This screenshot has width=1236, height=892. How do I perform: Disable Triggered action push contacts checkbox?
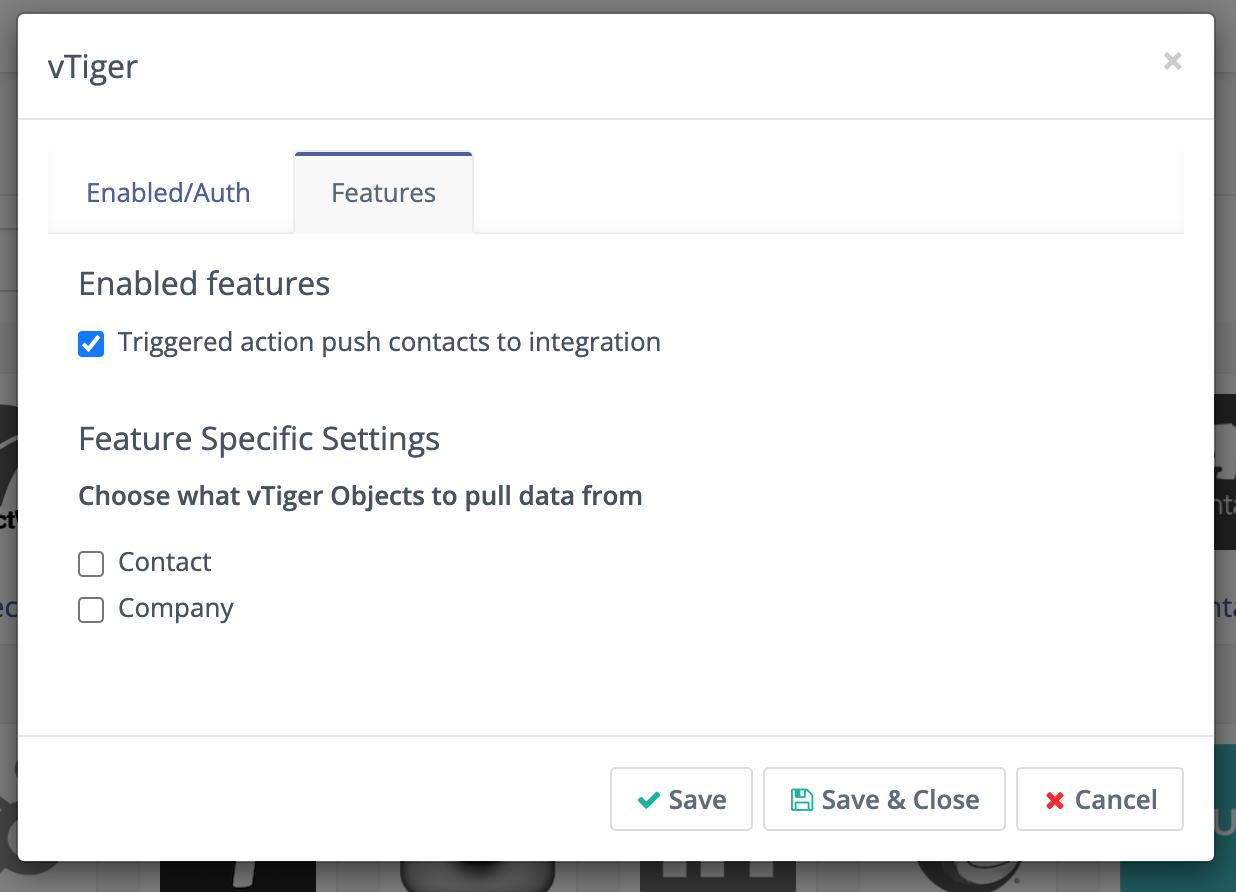coord(91,344)
